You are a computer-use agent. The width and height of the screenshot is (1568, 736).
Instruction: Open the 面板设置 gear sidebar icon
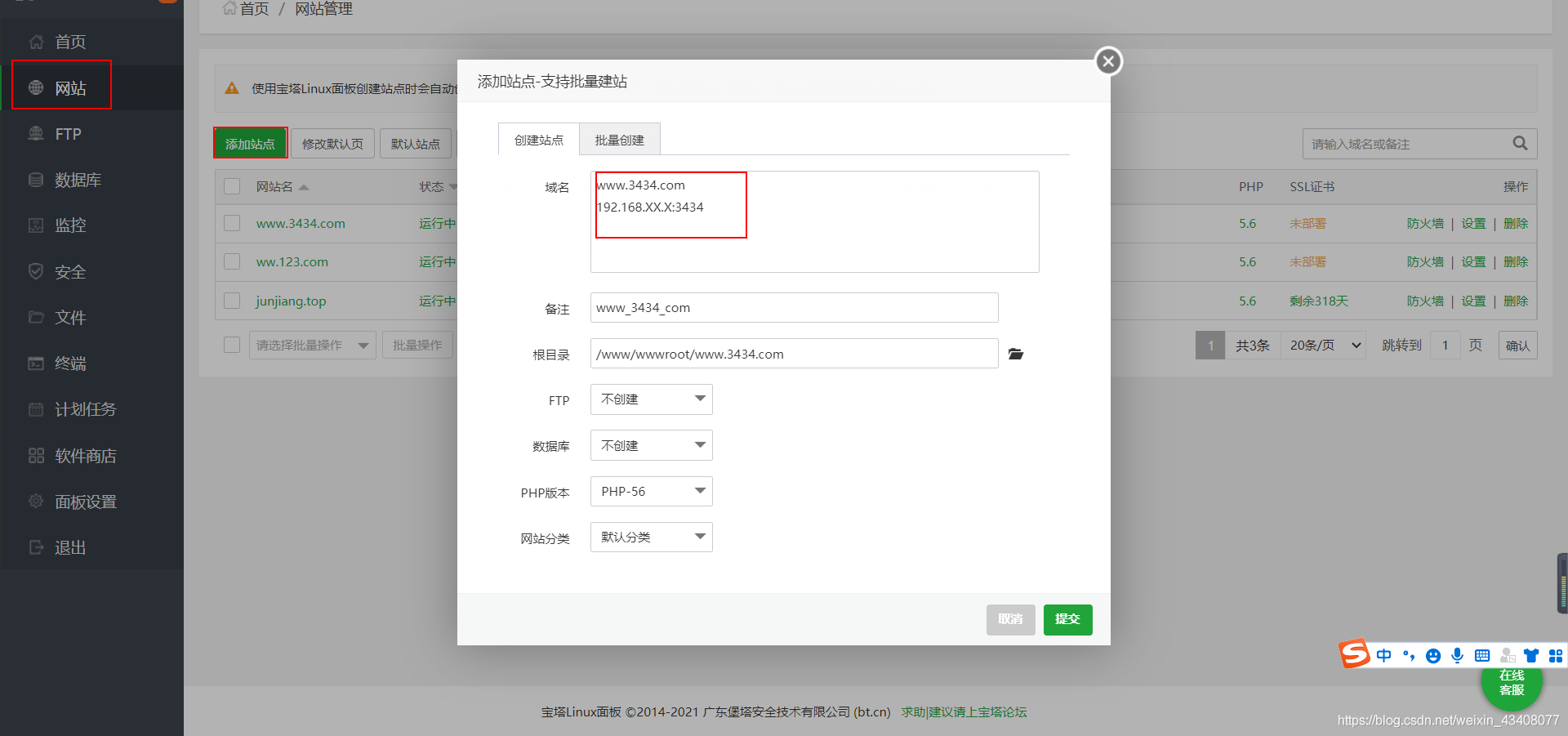click(x=36, y=501)
